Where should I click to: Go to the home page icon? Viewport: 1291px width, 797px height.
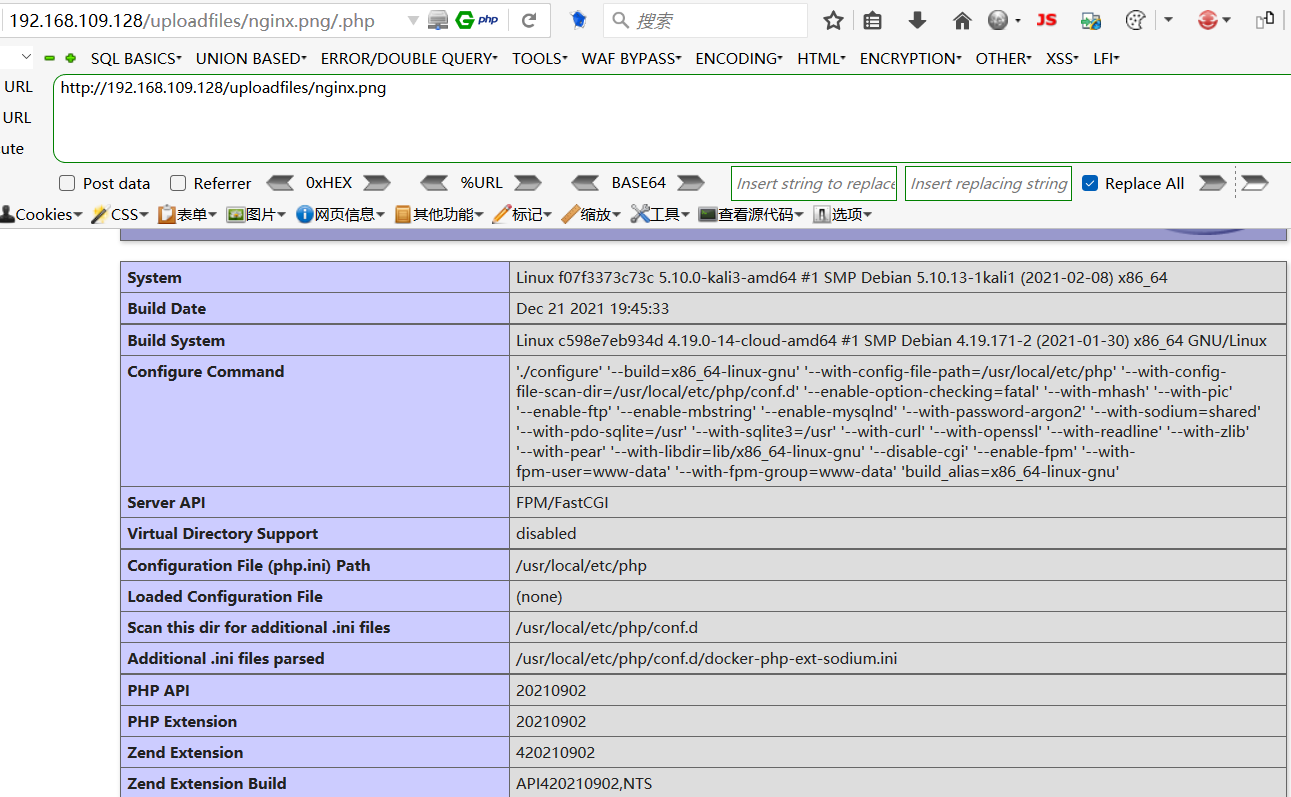962,20
